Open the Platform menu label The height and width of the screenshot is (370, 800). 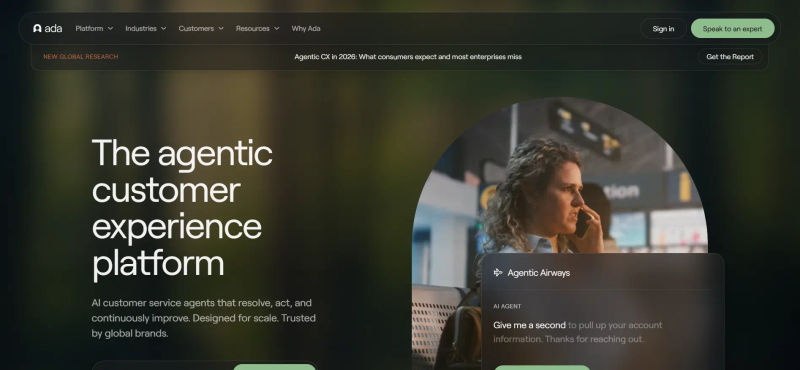click(89, 29)
